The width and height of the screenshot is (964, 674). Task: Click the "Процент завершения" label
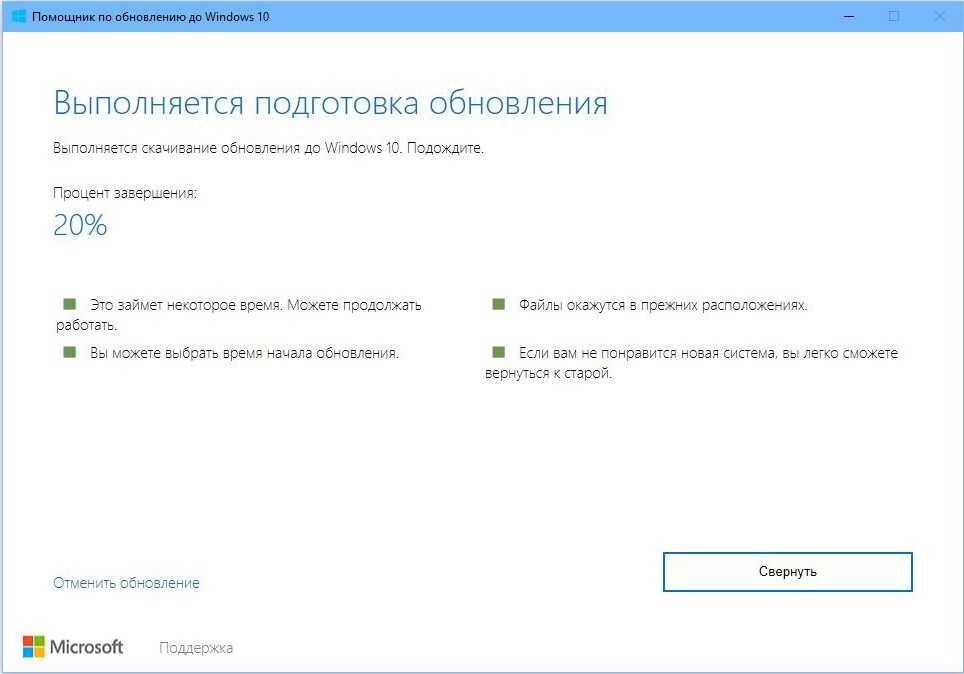coord(125,193)
